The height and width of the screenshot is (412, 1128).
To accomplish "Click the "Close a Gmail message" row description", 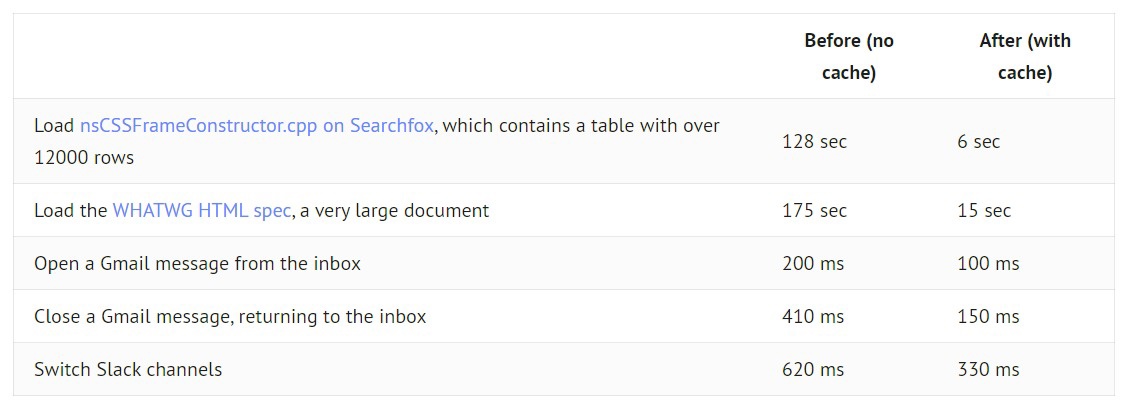I will [x=230, y=317].
